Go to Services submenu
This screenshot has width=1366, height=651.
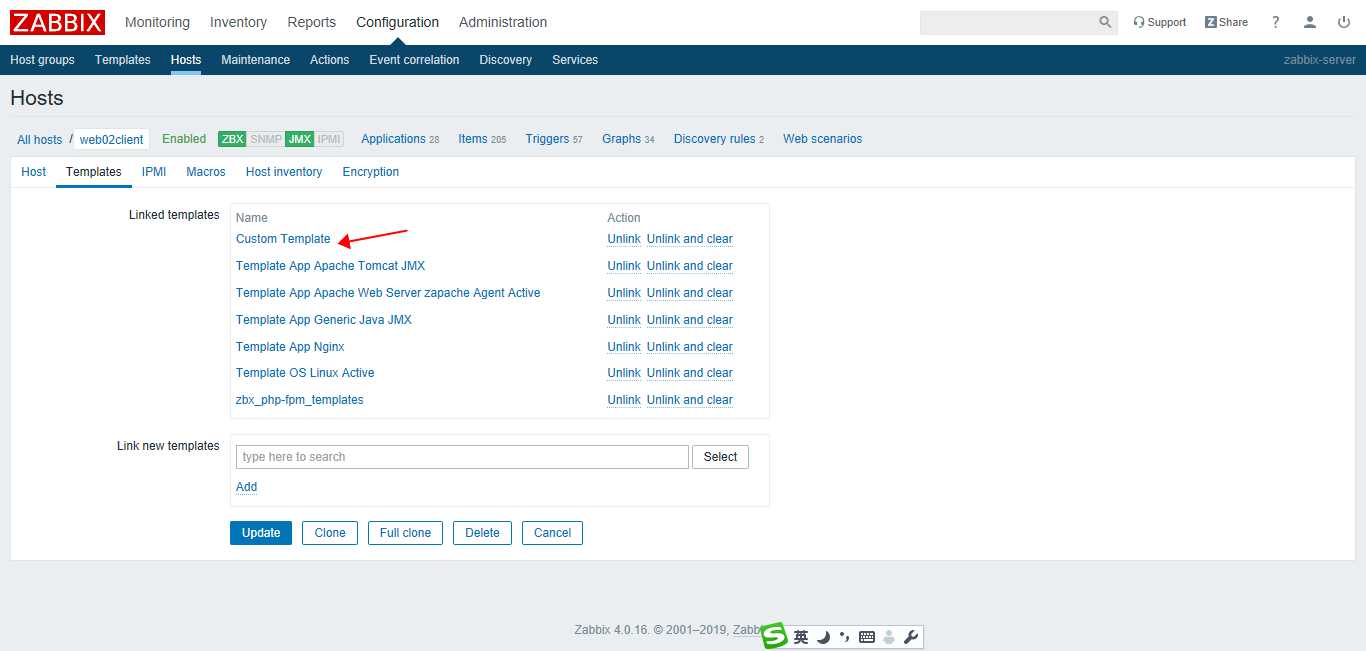pyautogui.click(x=575, y=60)
